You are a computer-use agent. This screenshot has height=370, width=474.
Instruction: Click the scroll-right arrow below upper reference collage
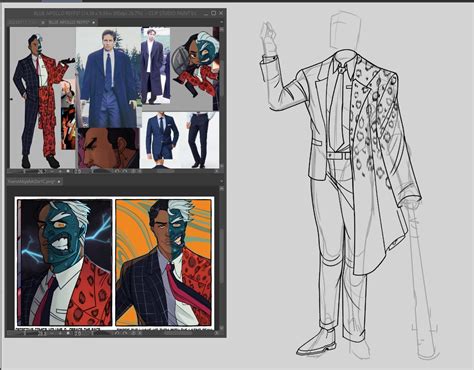(x=216, y=171)
